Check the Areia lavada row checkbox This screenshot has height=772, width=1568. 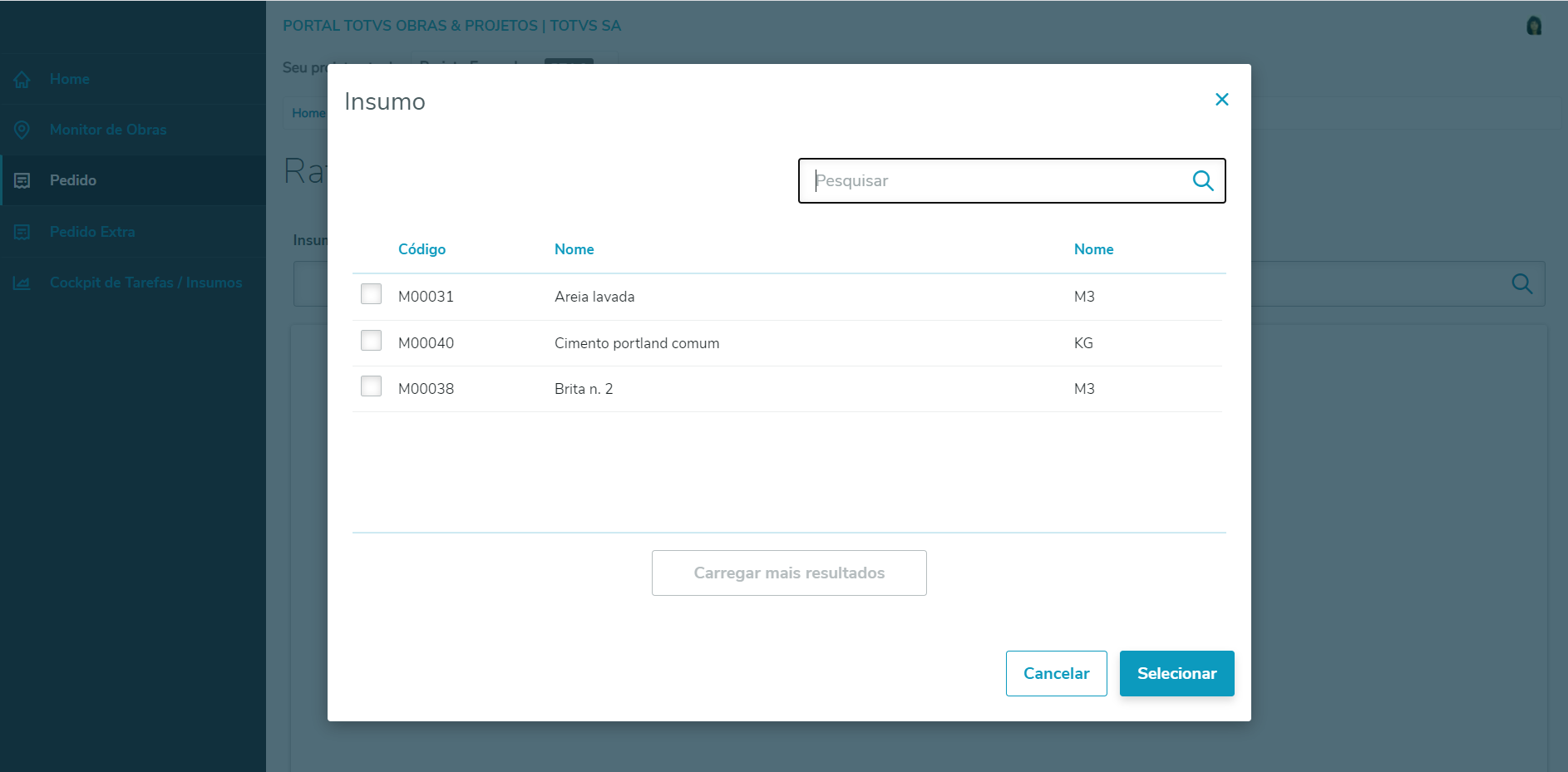(x=371, y=294)
